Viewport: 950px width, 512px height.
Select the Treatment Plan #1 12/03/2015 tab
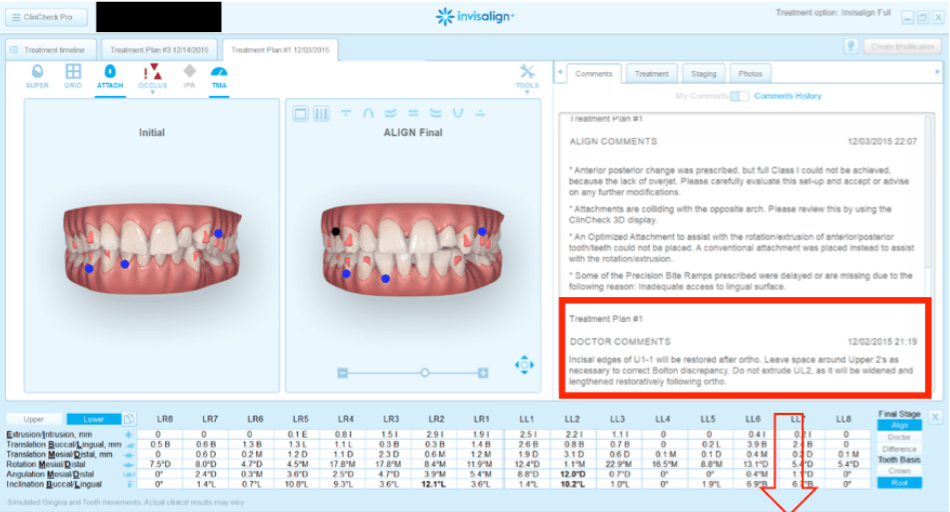(x=280, y=50)
